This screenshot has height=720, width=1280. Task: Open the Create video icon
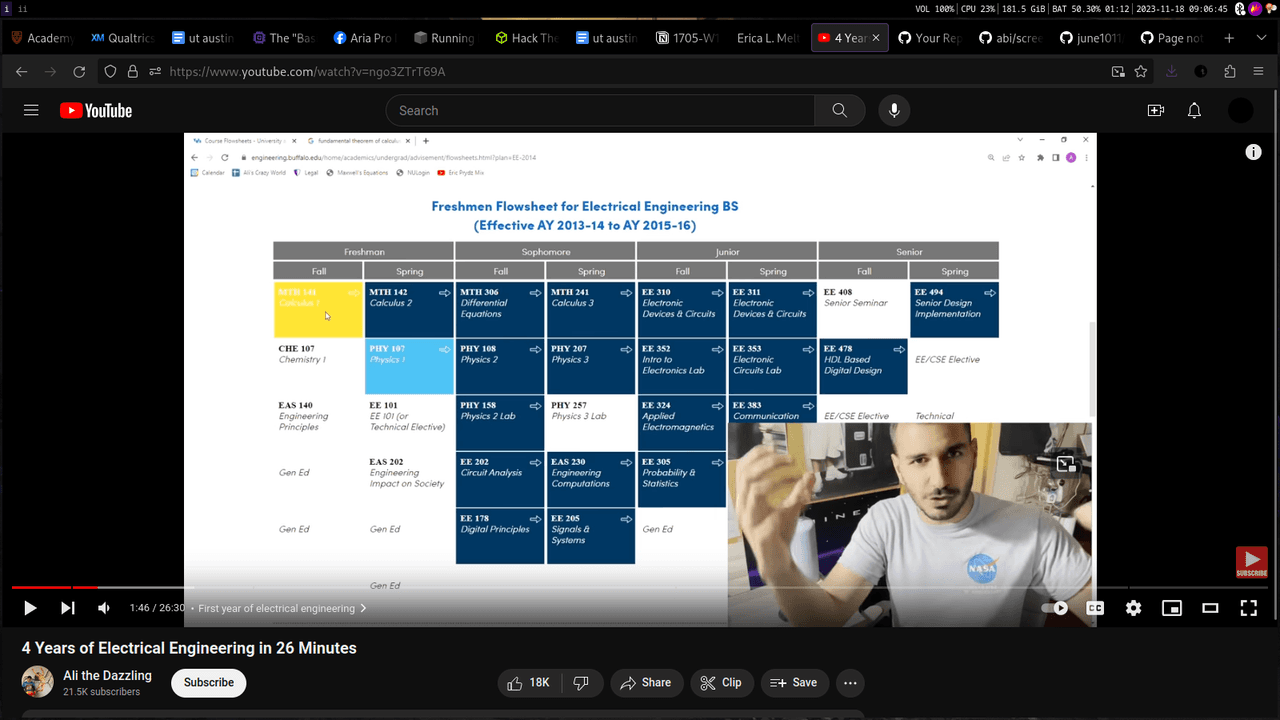[1156, 111]
